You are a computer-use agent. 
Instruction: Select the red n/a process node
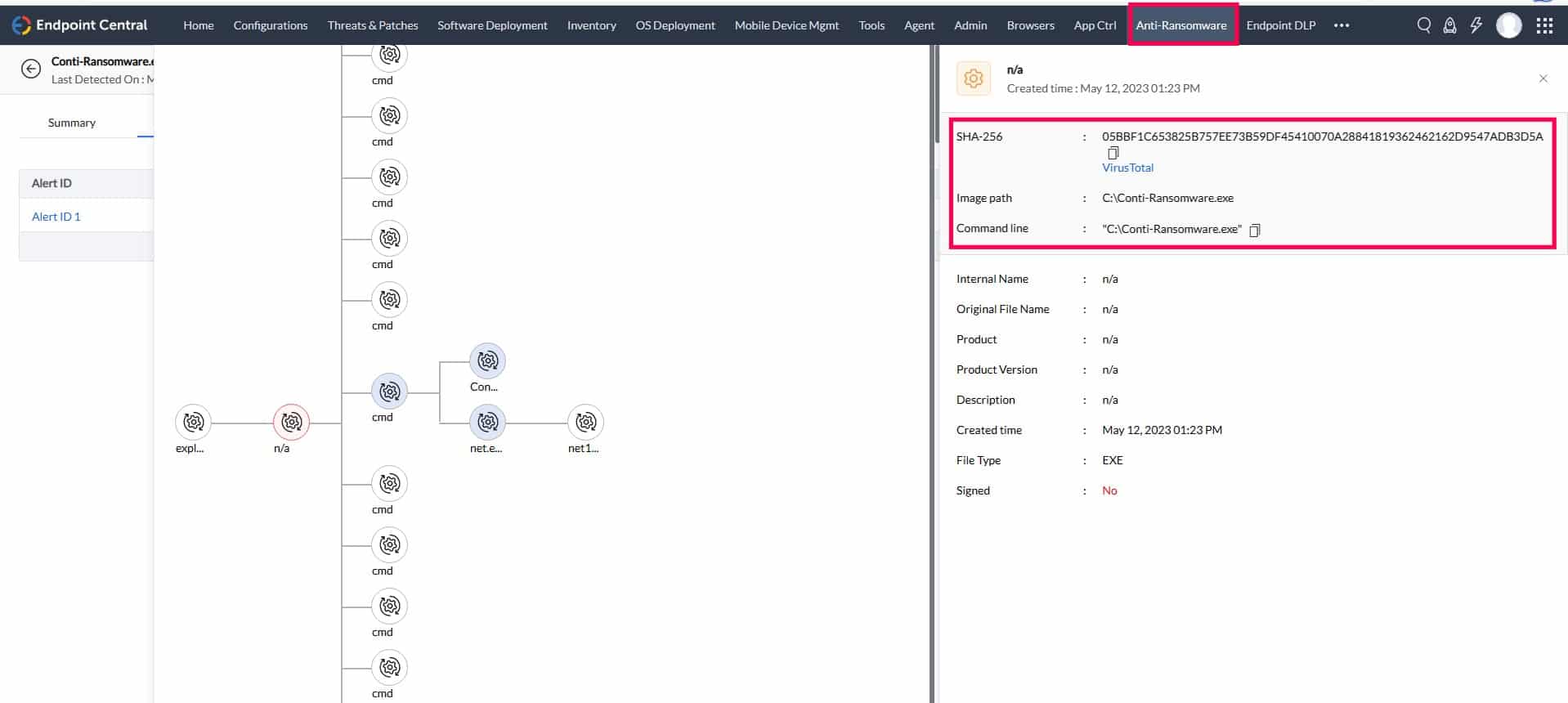[291, 422]
